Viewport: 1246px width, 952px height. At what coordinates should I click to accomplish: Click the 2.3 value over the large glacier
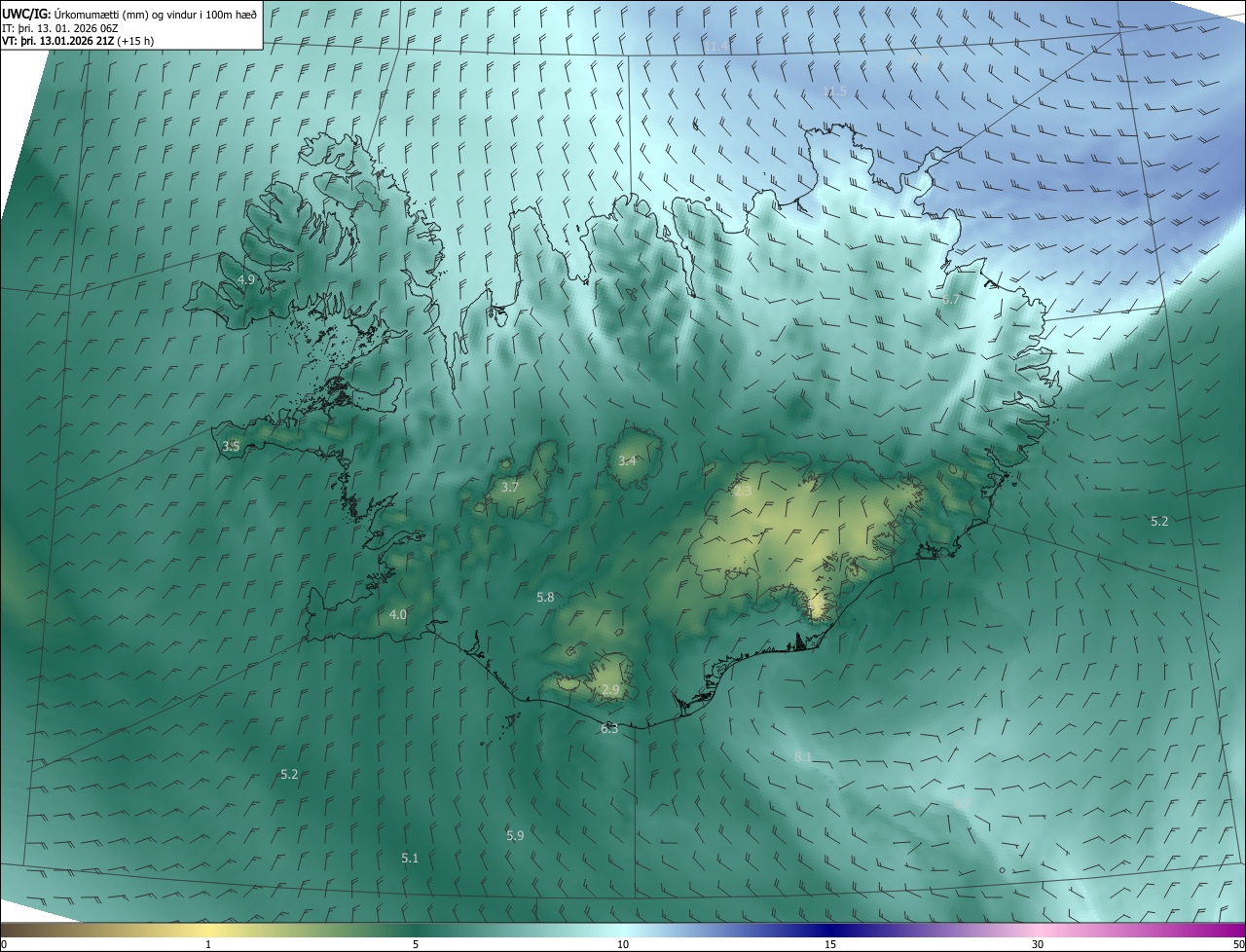(x=743, y=492)
